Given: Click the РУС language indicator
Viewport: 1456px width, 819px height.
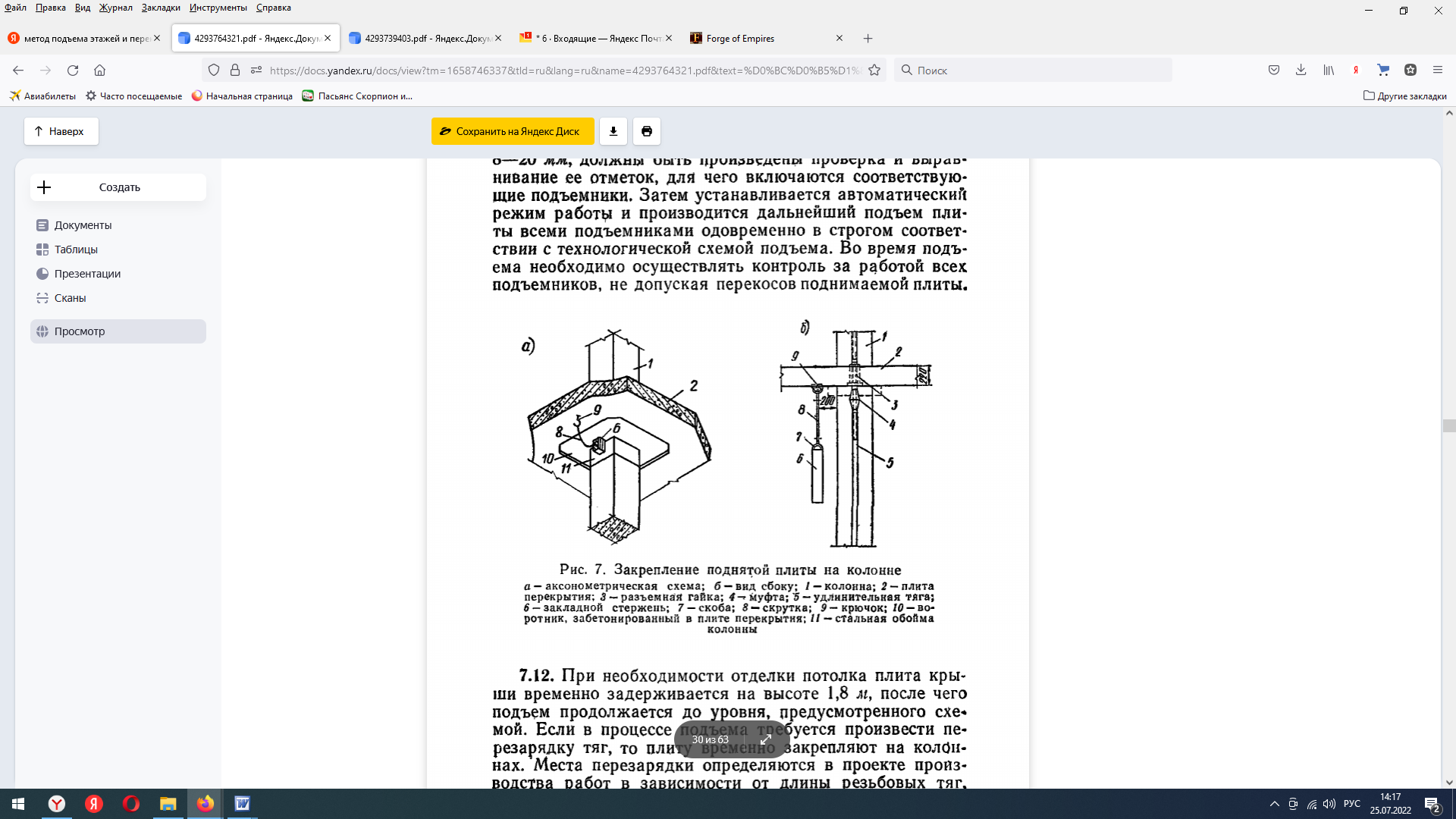Looking at the screenshot, I should pos(1352,804).
